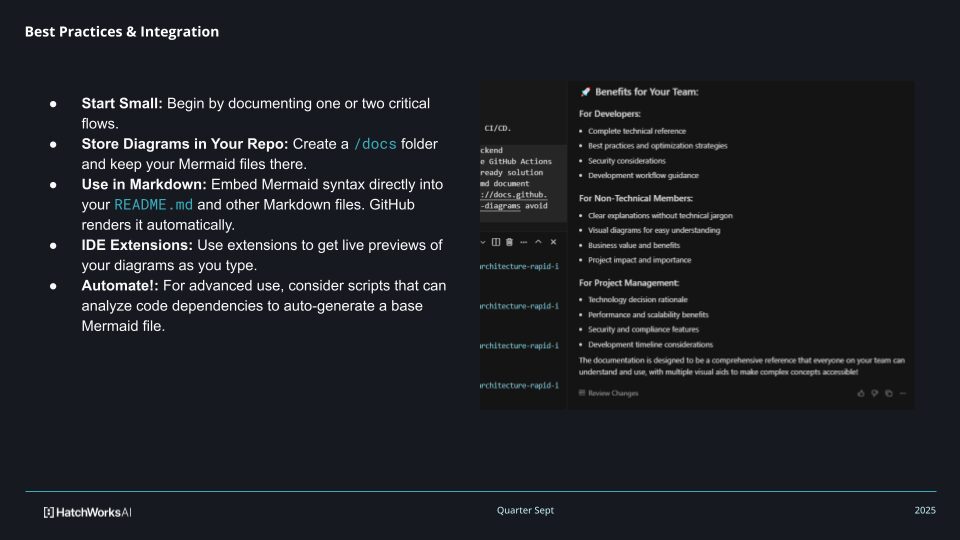Open more options beside the copy icon
This screenshot has height=540, width=960.
coord(903,393)
